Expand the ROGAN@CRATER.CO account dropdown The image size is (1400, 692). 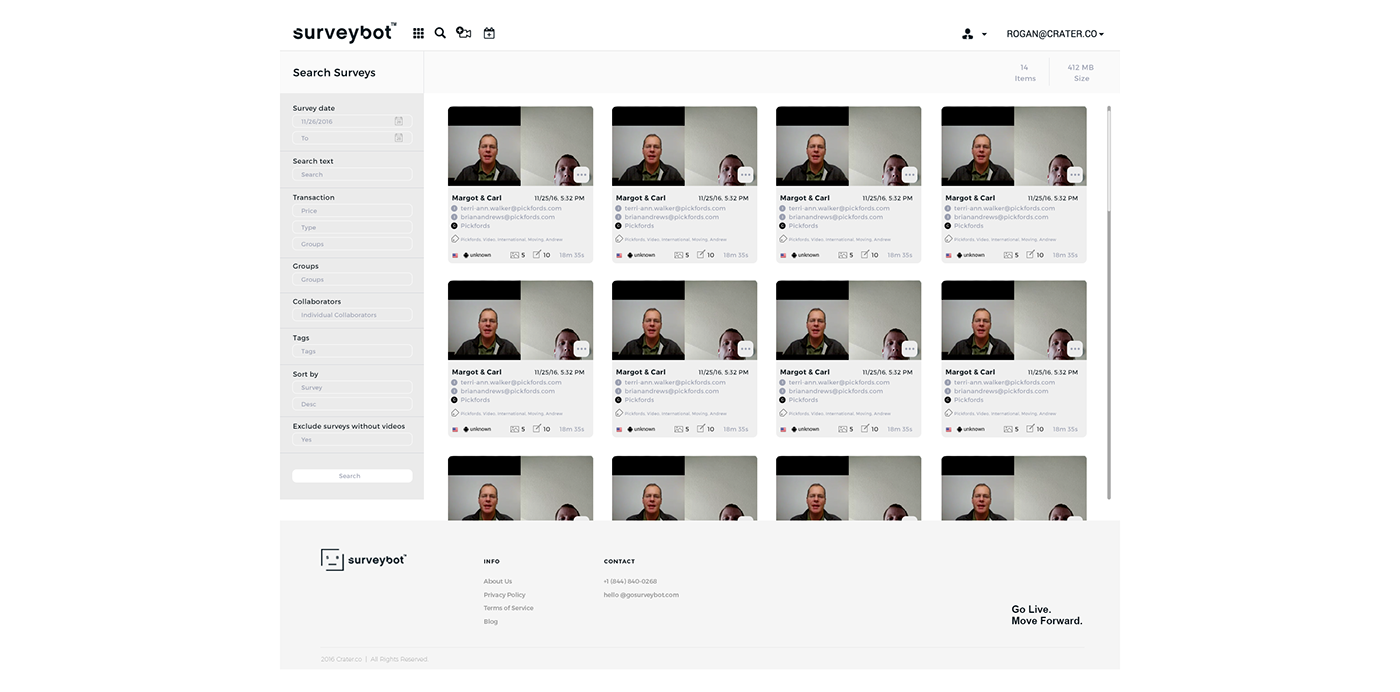[1055, 34]
